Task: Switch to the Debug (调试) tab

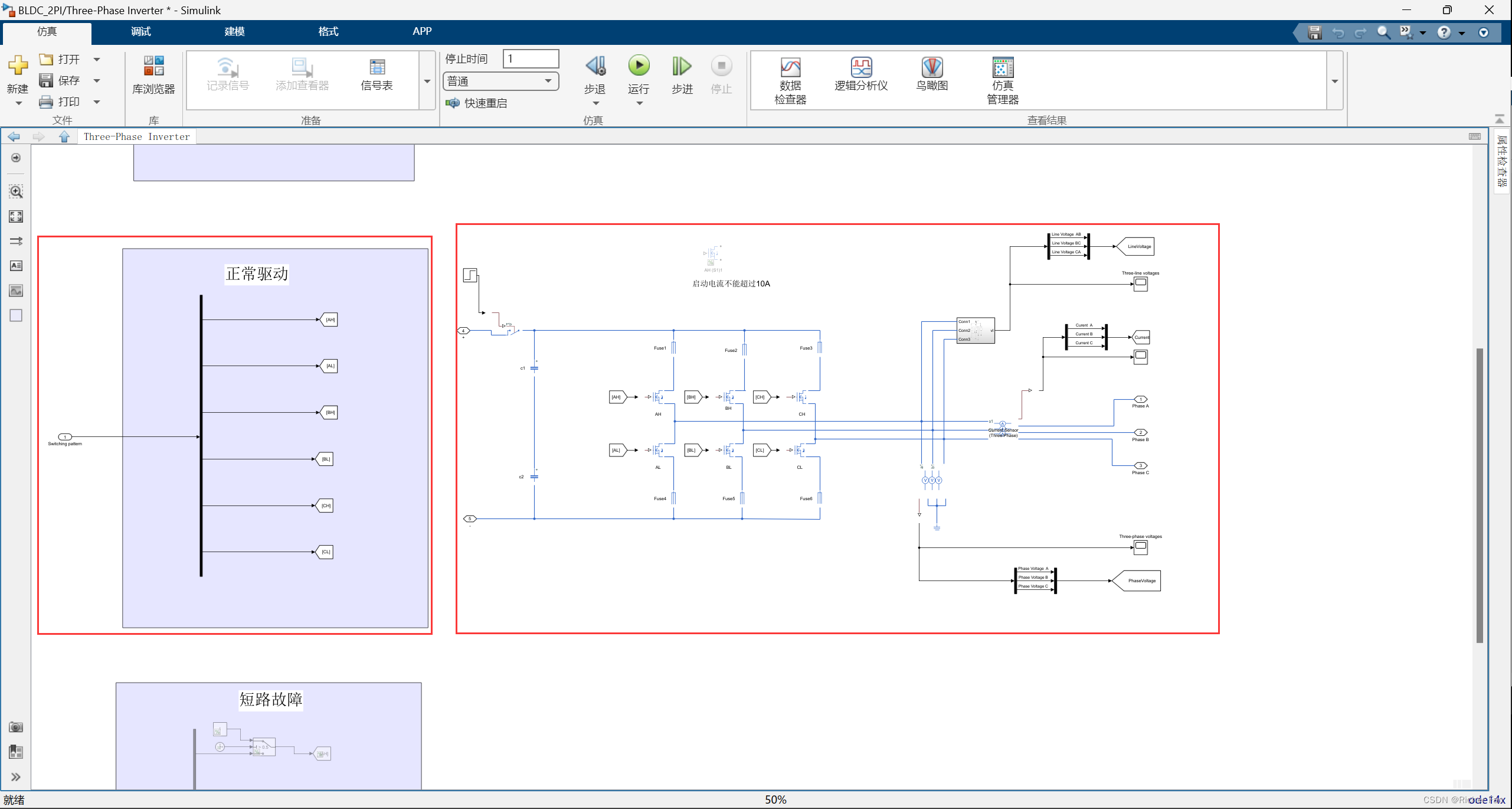Action: (140, 31)
